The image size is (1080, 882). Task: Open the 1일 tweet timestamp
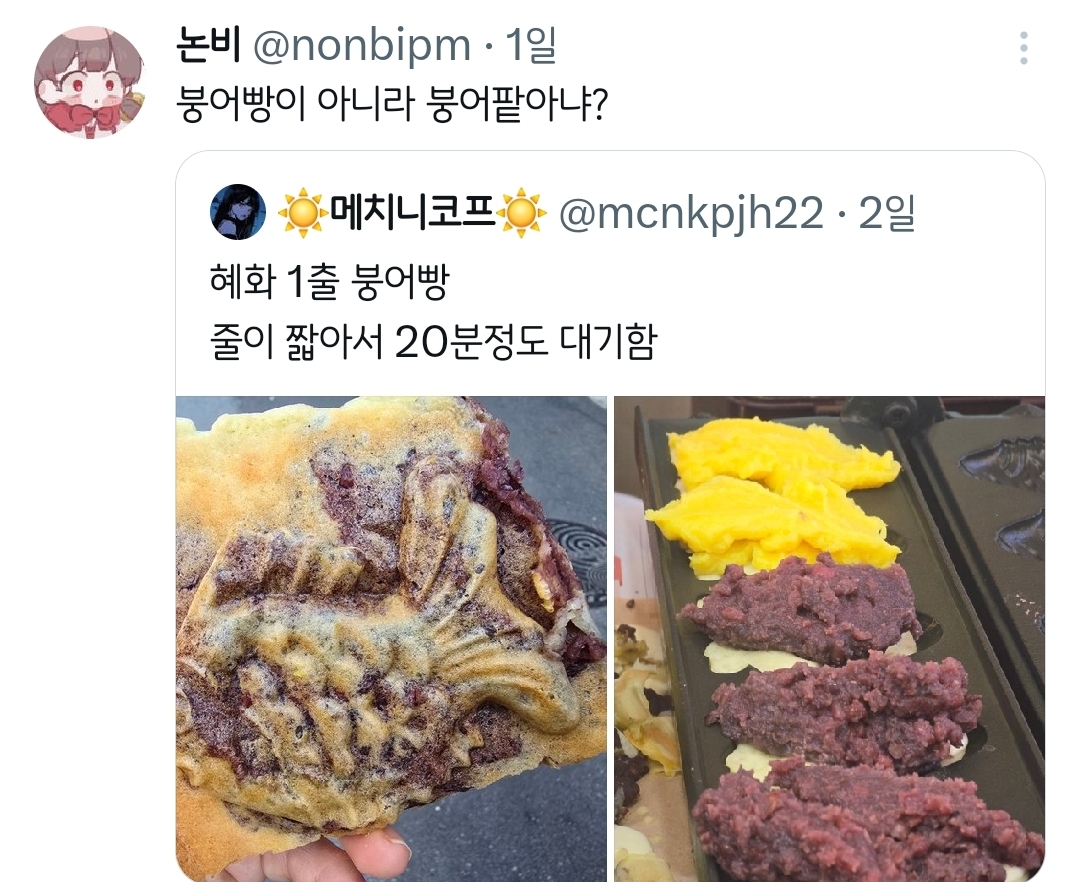pos(530,45)
